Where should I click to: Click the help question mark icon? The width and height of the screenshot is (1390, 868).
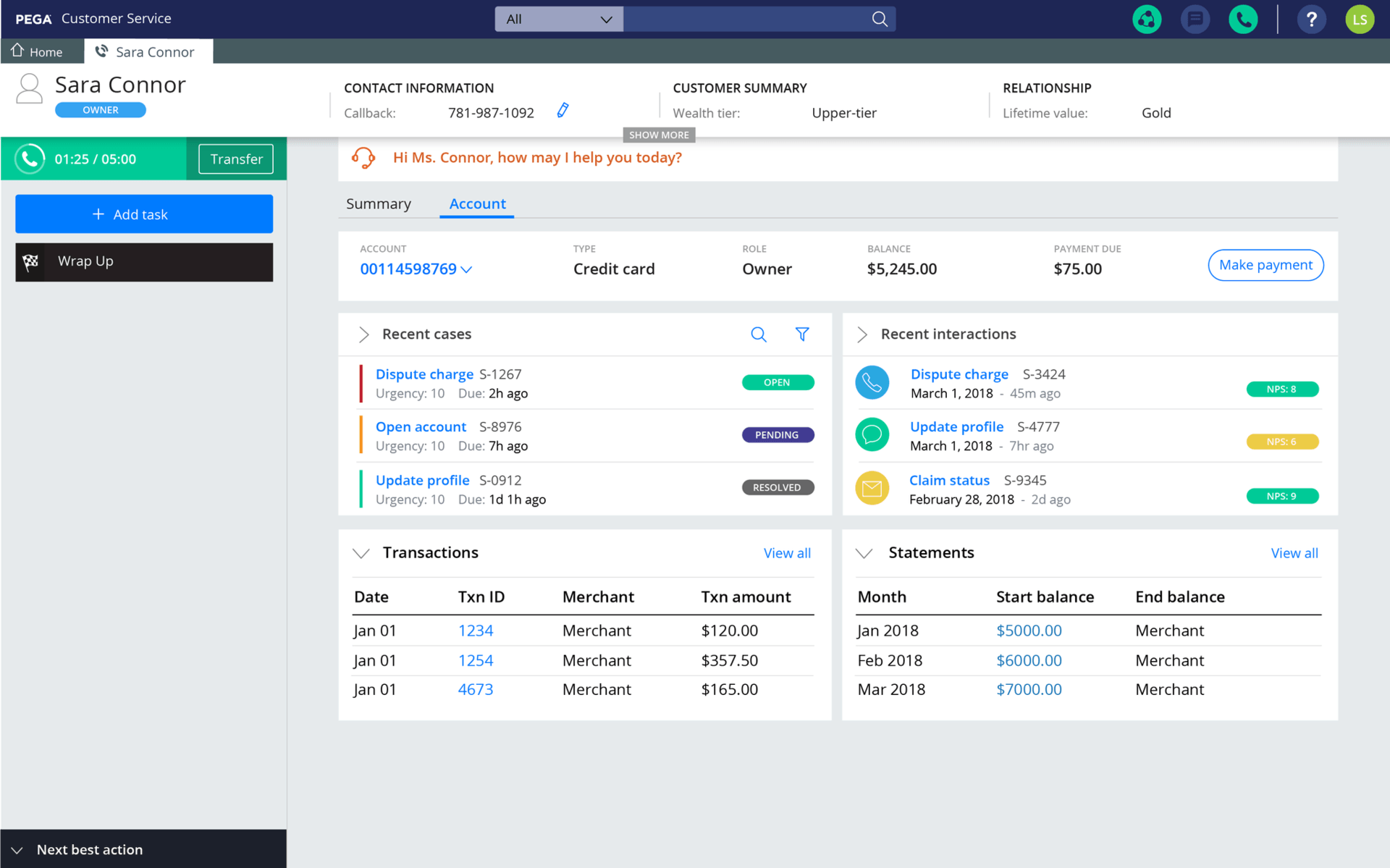[x=1310, y=18]
